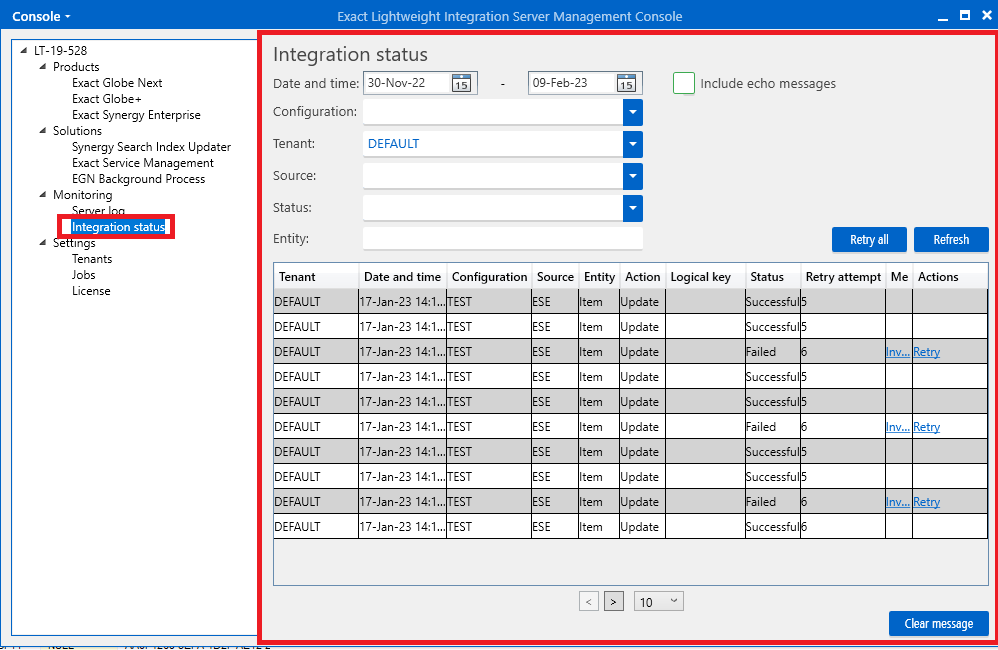Open Tenants under Settings
Screen dimensions: 998x650
point(92,258)
